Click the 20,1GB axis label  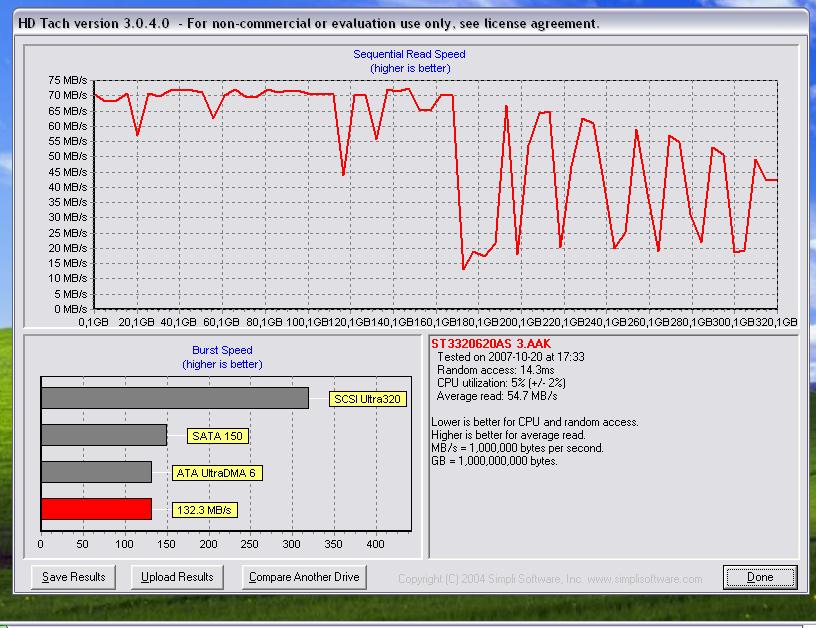point(136,322)
